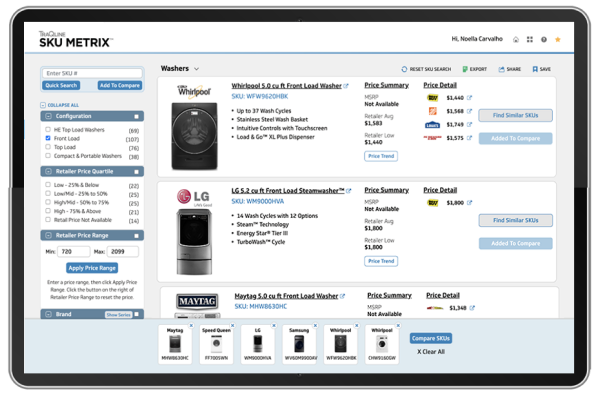The width and height of the screenshot is (600, 400).
Task: Open Home Depot $1,568 price link icon
Action: pos(470,111)
